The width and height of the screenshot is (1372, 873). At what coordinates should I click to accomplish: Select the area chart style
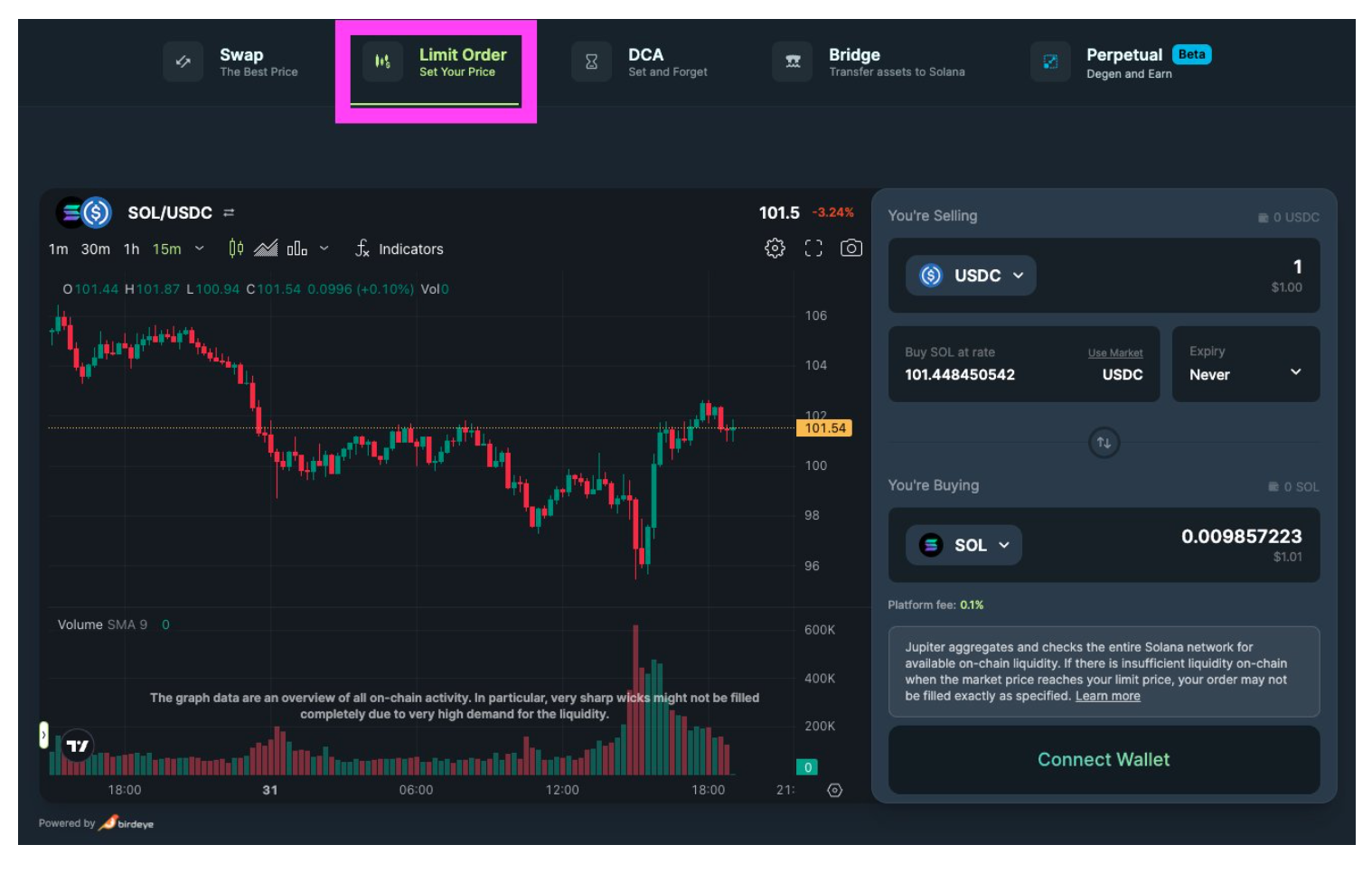click(266, 248)
